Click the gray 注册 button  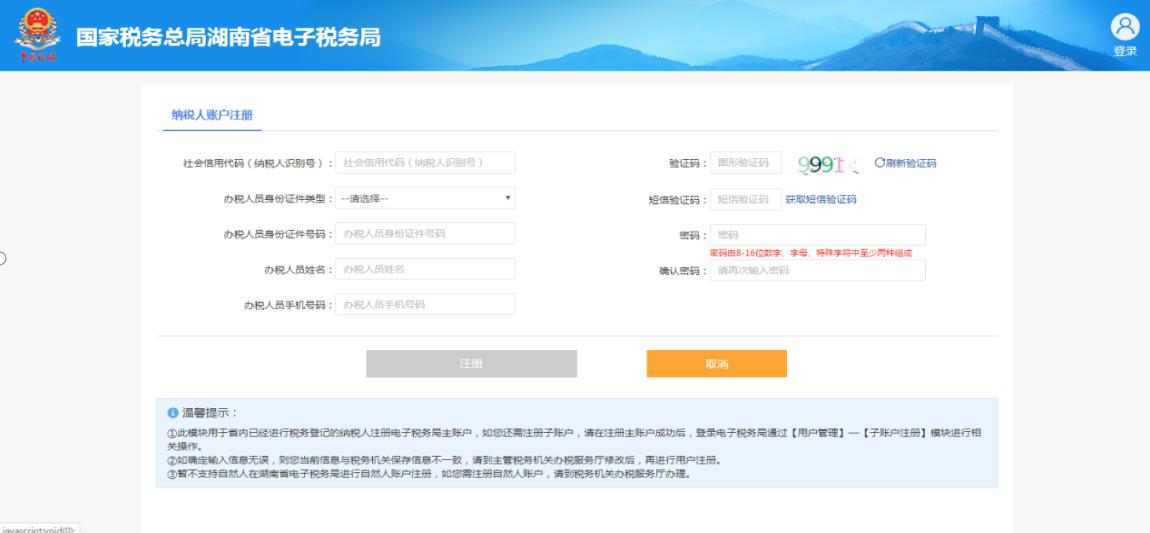472,364
